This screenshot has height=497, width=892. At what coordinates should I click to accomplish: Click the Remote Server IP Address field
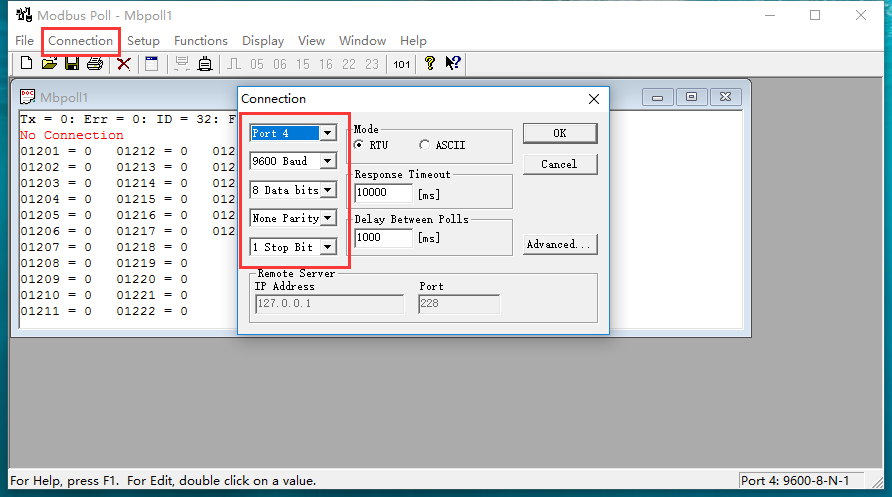(x=329, y=304)
